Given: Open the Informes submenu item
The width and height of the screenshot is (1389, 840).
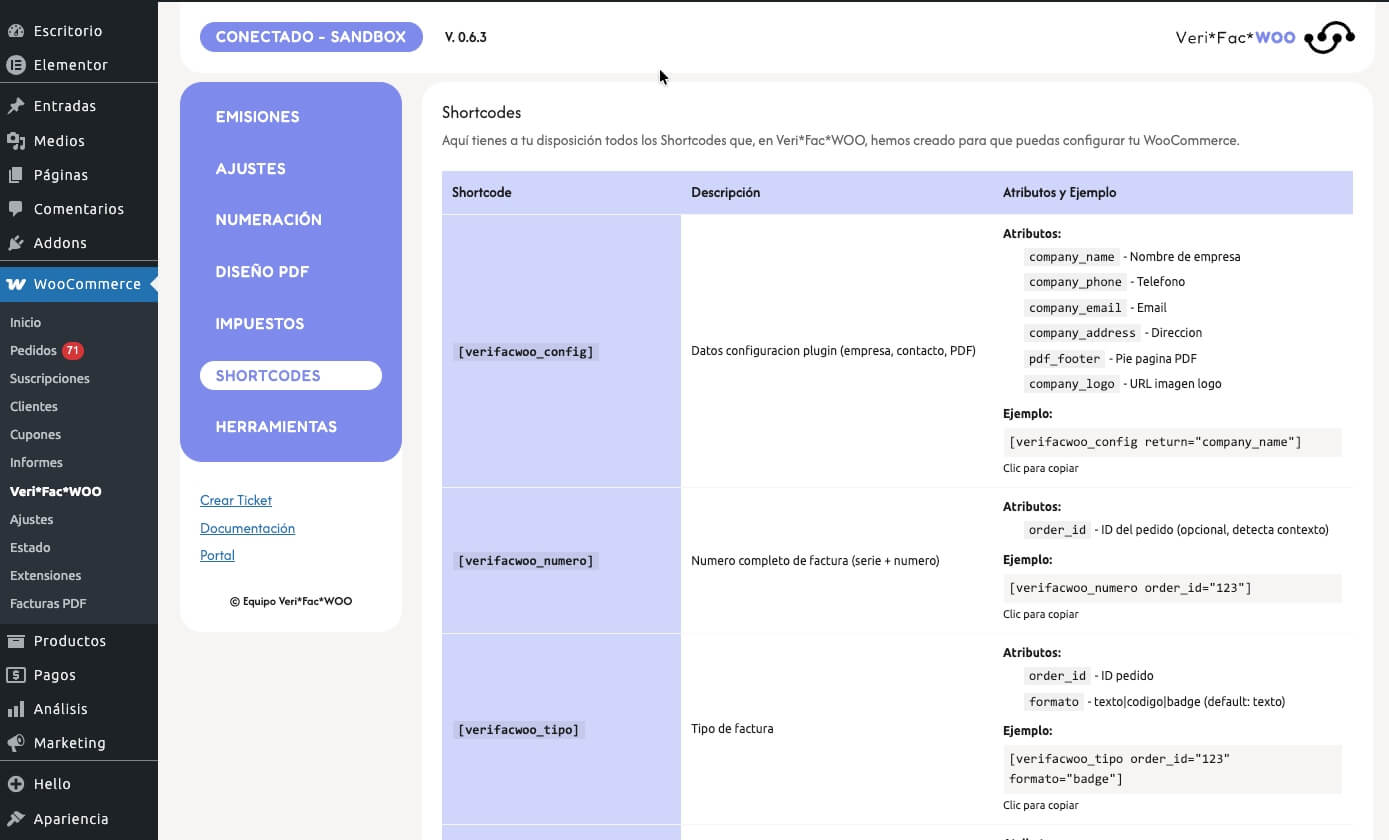Looking at the screenshot, I should click(36, 463).
